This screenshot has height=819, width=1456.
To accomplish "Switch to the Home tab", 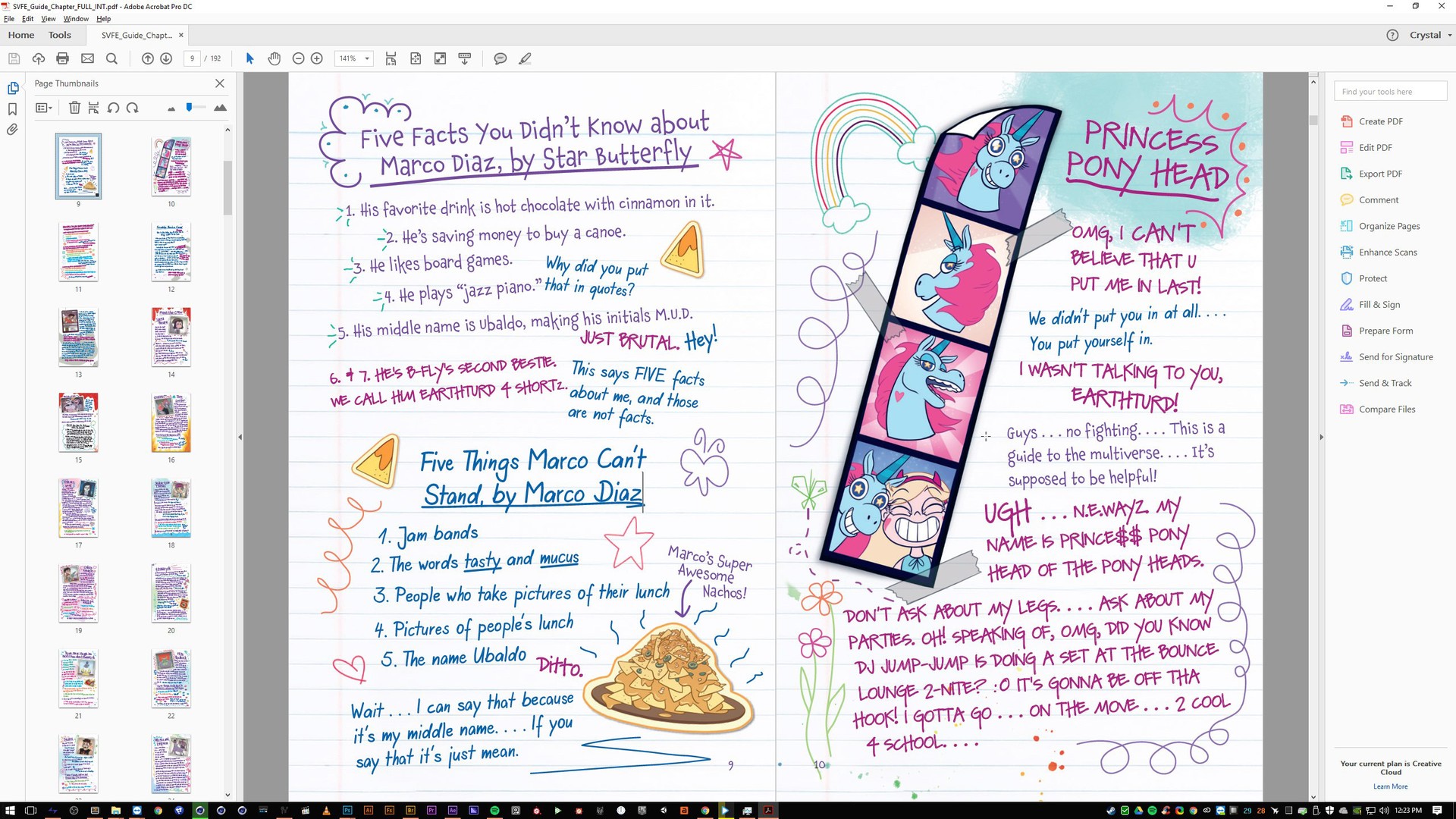I will [x=21, y=35].
